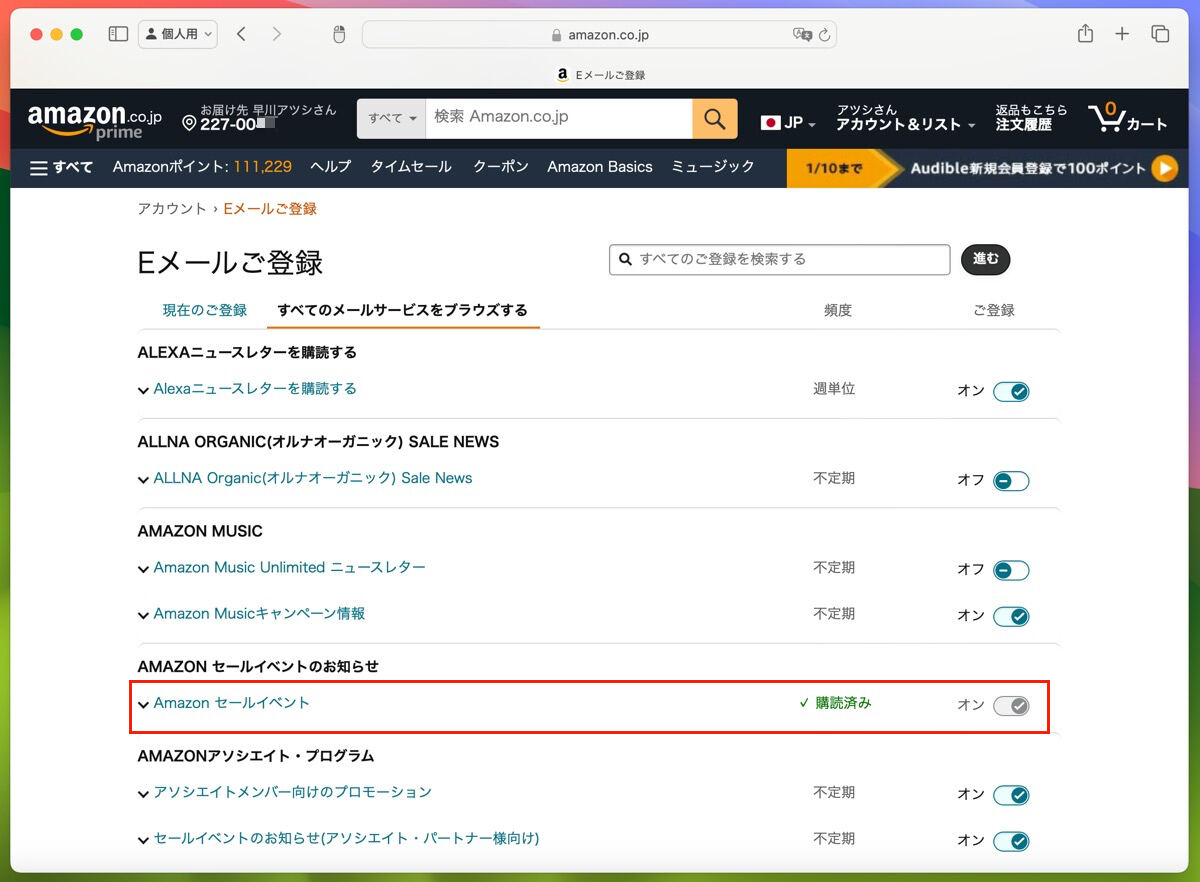Toggle the Safari sidebar icon
The height and width of the screenshot is (882, 1200).
[118, 34]
